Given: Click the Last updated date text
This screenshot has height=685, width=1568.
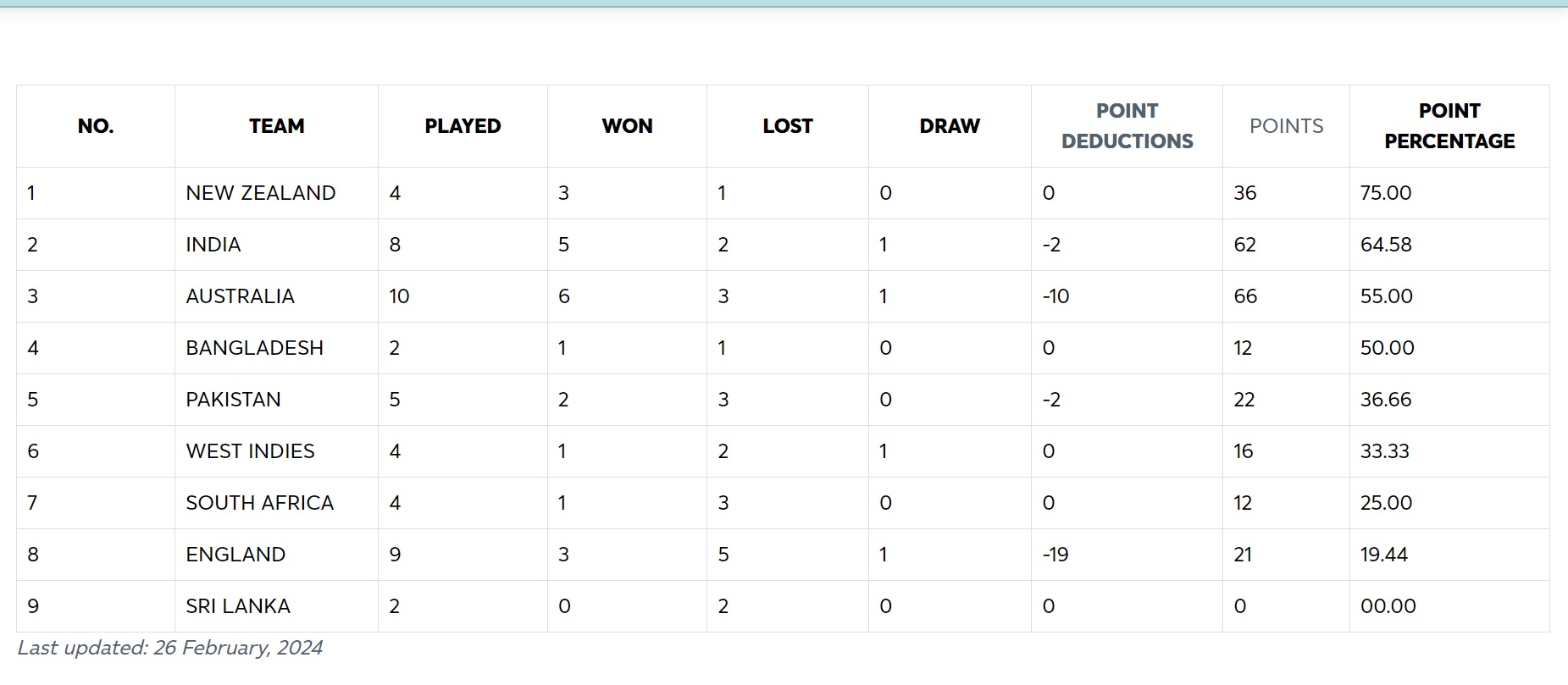Looking at the screenshot, I should [x=170, y=648].
